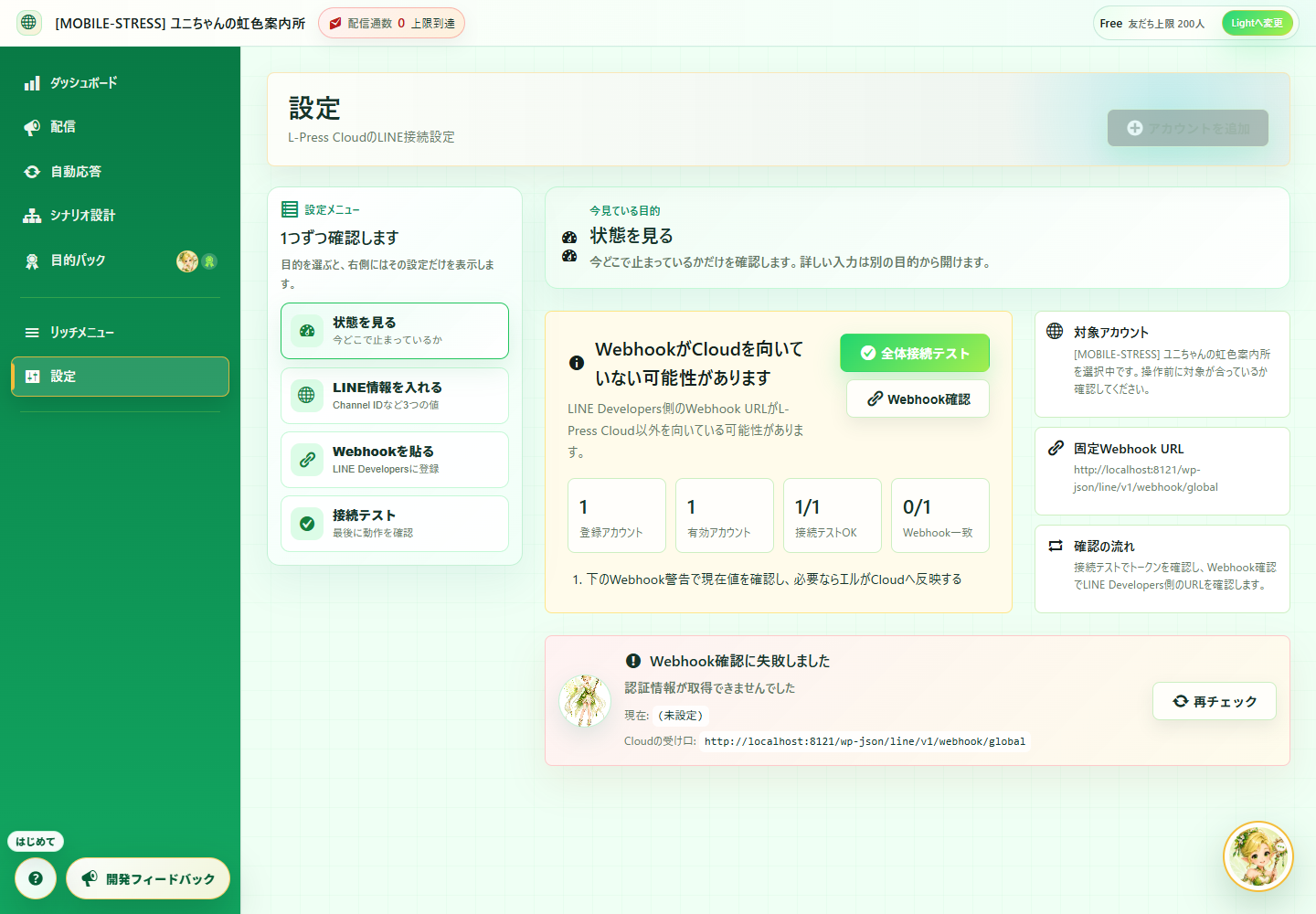Click the link icon in 固定Webhook URL card
Screen dimensions: 1316x914
pyautogui.click(x=1056, y=448)
